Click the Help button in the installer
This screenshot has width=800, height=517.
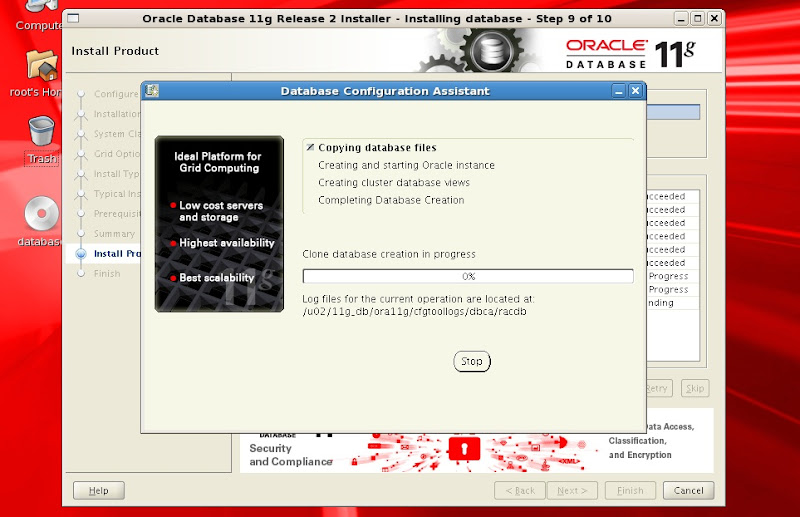pos(98,490)
